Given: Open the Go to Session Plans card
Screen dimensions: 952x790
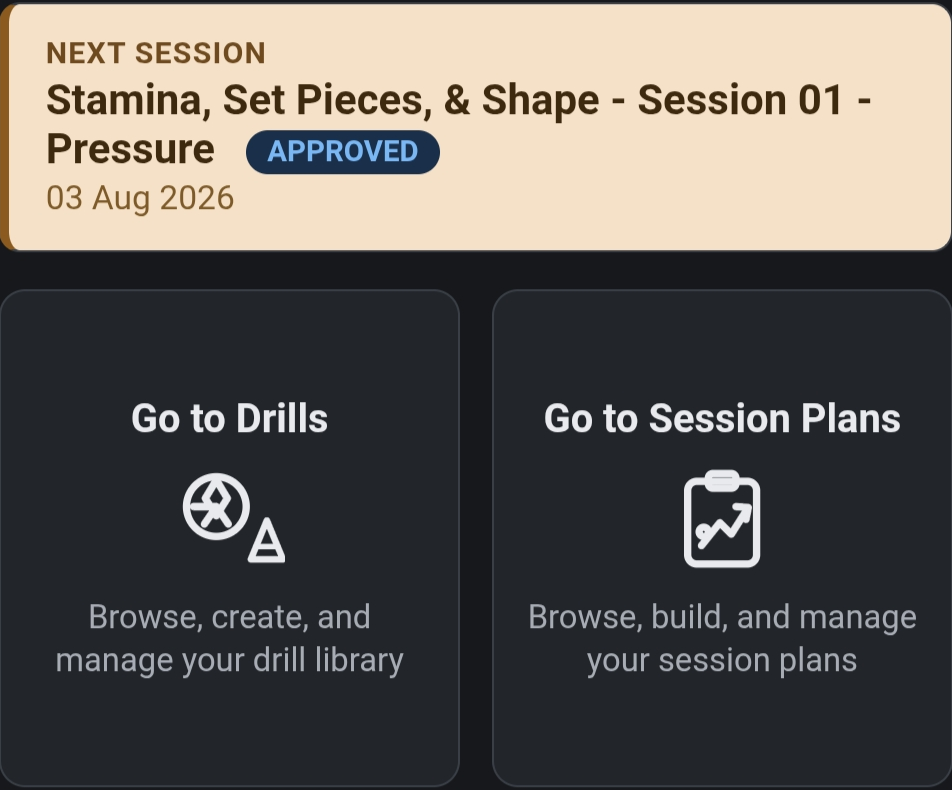Looking at the screenshot, I should tap(722, 538).
